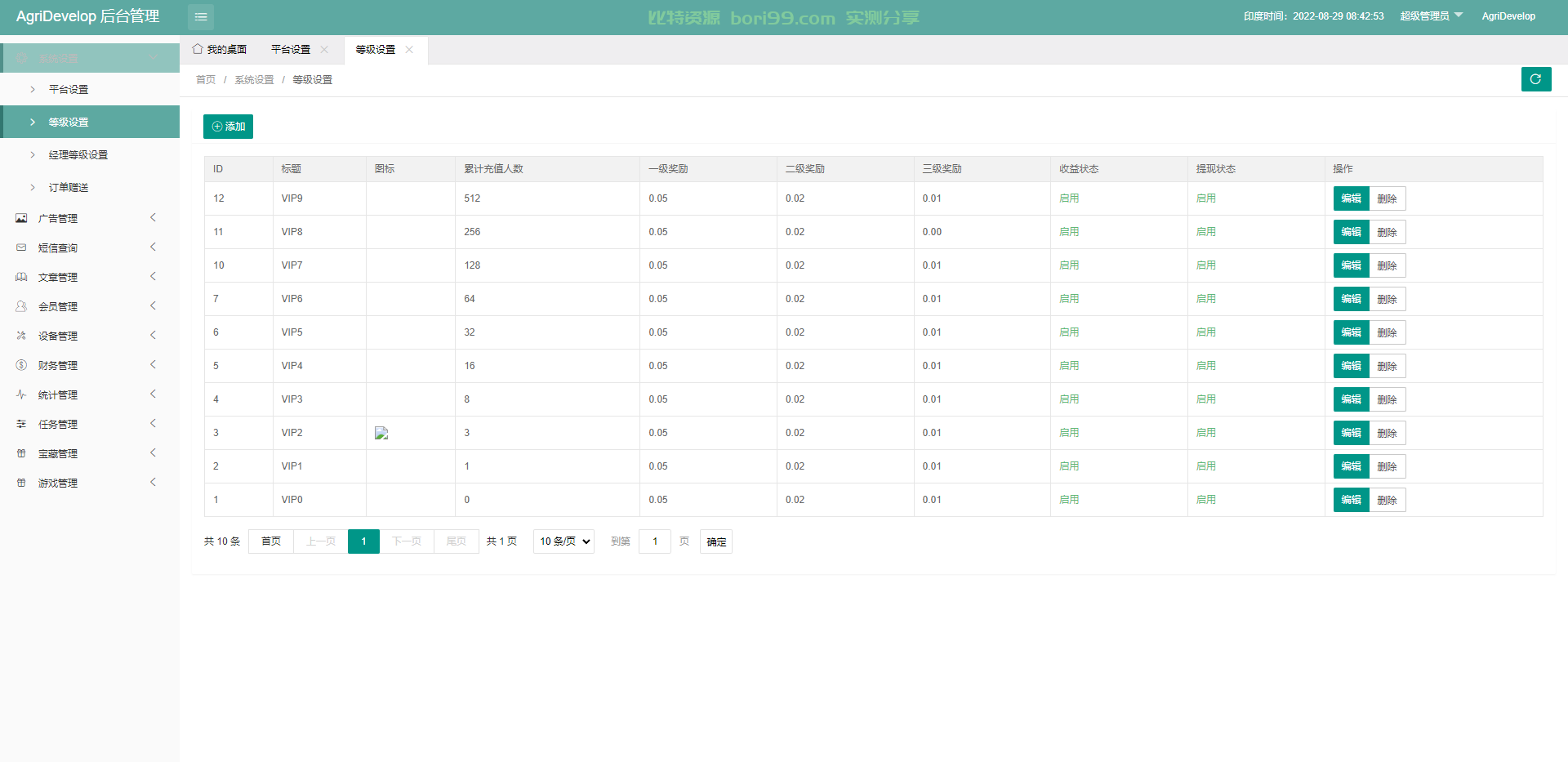This screenshot has height=762, width=1568.
Task: Click the refresh icon button
Action: (1535, 79)
